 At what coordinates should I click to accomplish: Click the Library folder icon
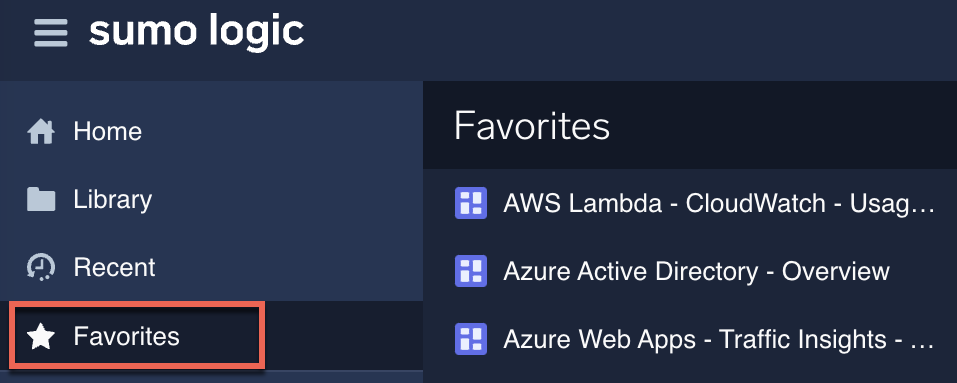(x=41, y=199)
